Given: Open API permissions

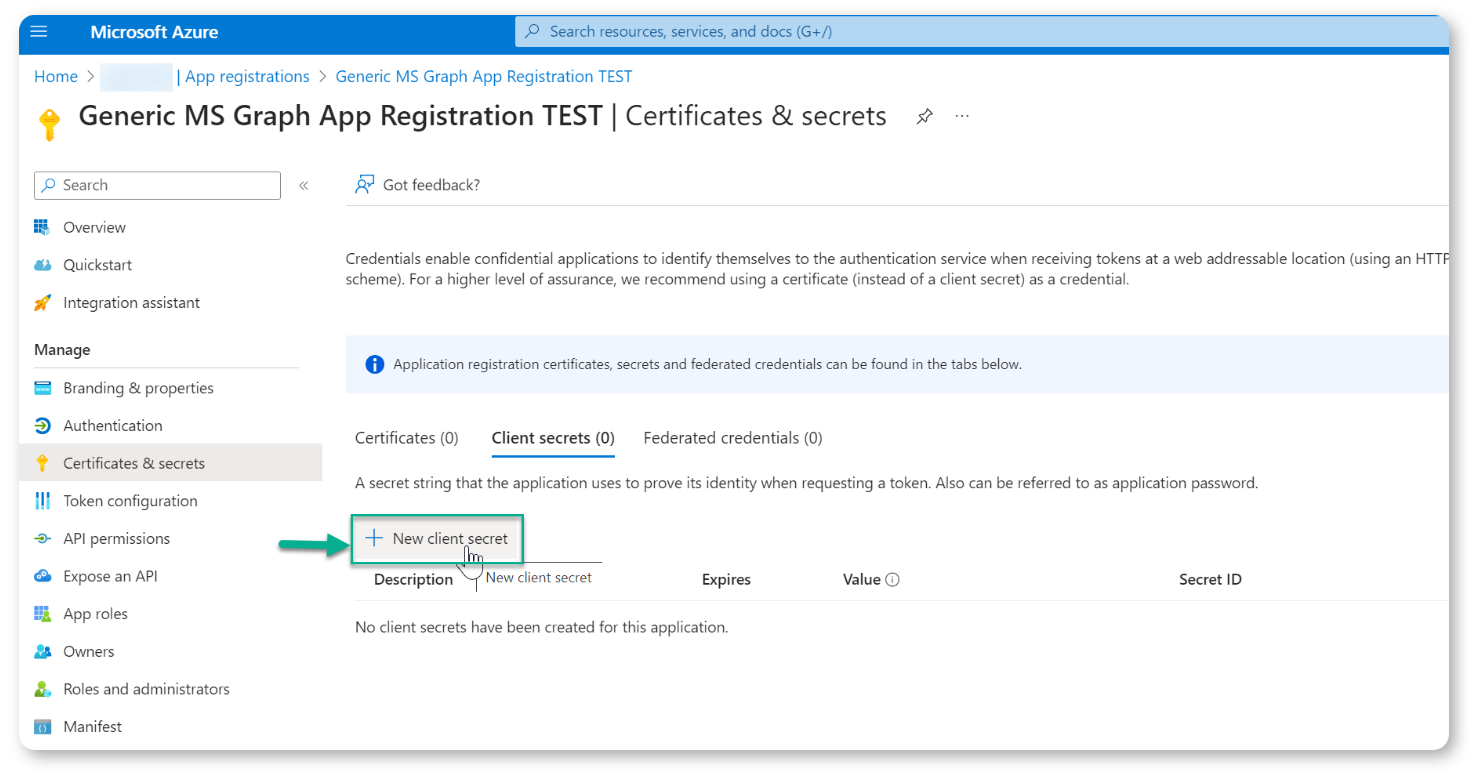Looking at the screenshot, I should (x=116, y=539).
